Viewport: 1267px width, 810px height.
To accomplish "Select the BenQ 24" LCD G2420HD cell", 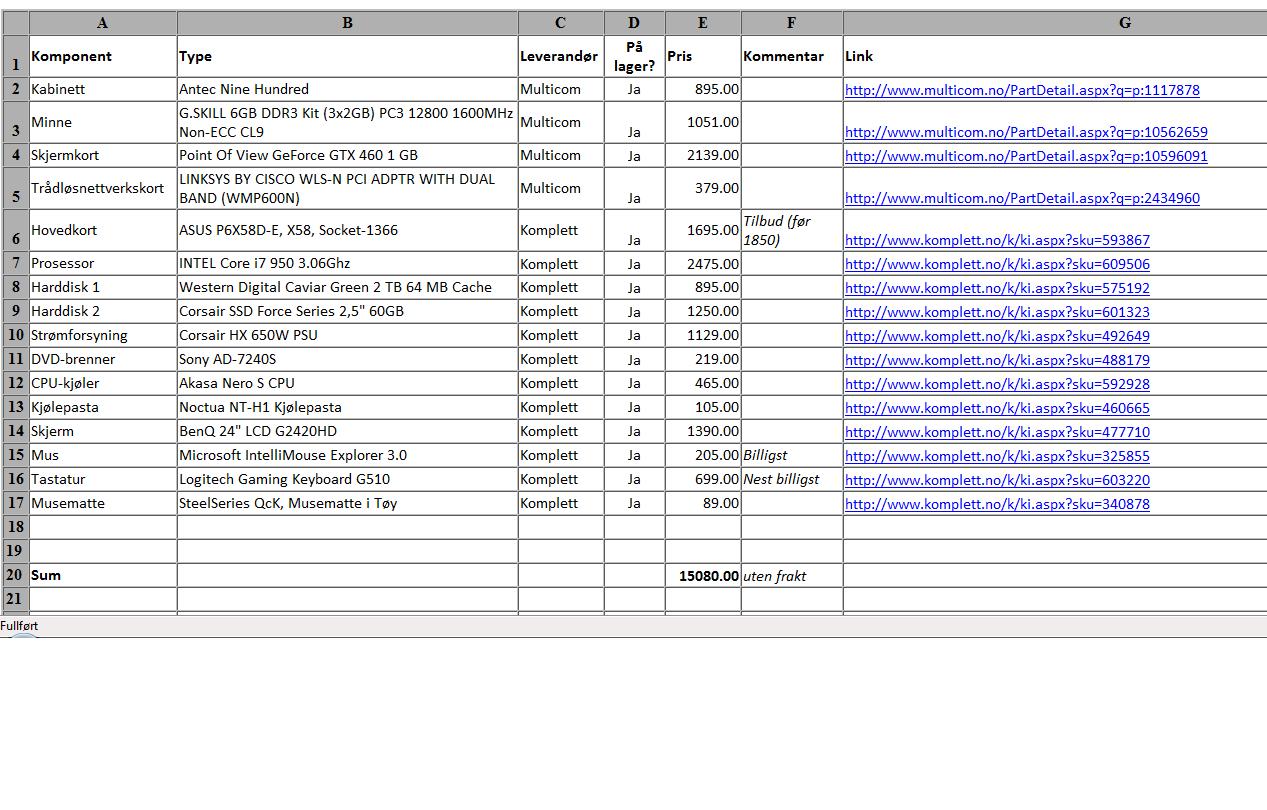I will pos(347,431).
